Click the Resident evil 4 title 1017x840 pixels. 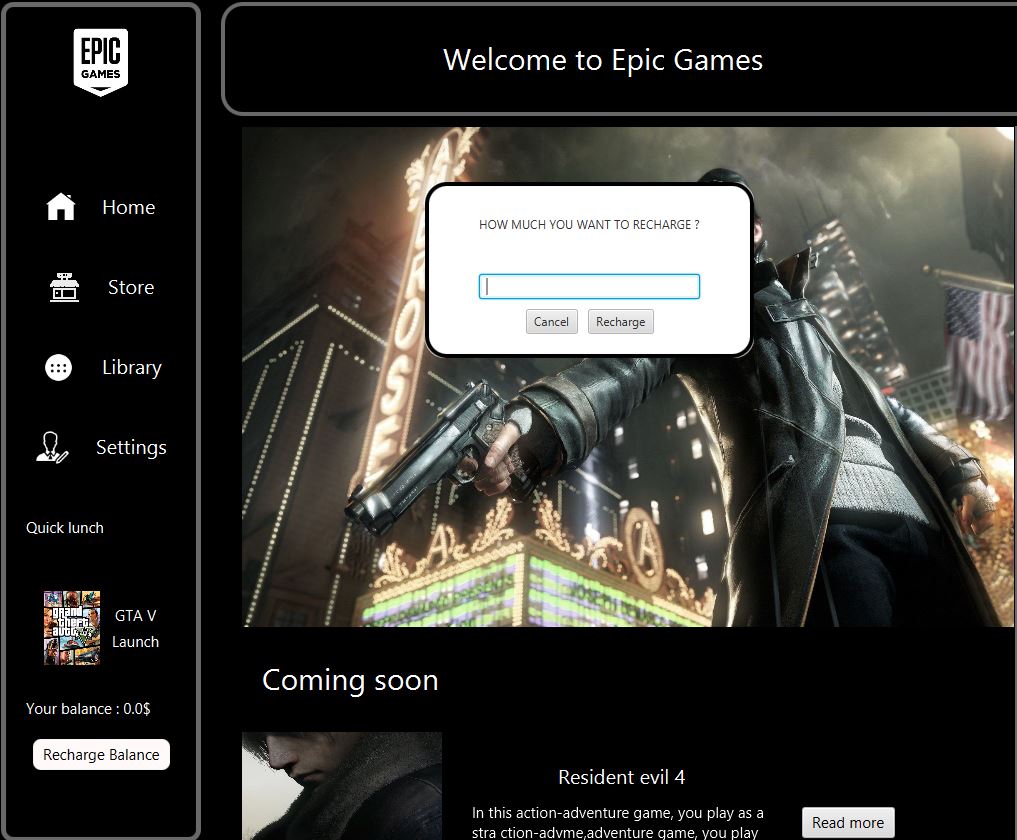point(621,777)
